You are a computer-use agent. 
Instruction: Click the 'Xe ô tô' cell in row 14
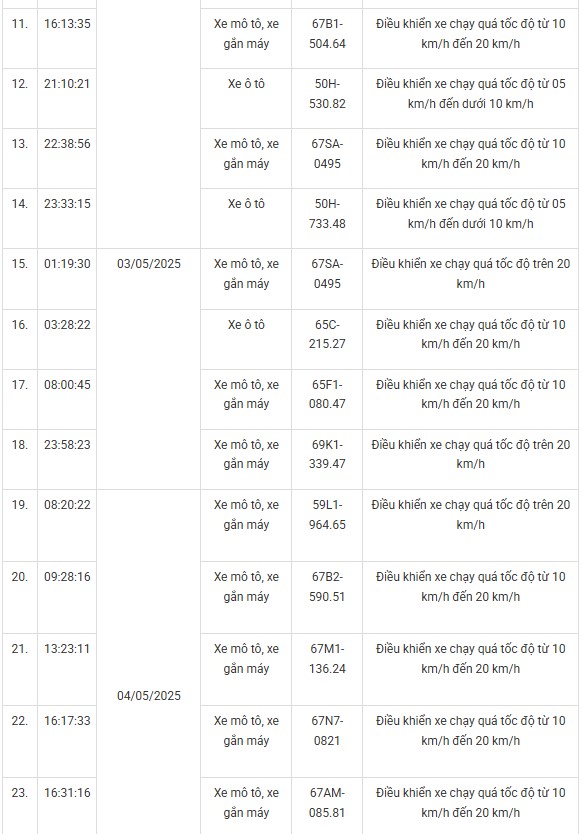(x=246, y=219)
